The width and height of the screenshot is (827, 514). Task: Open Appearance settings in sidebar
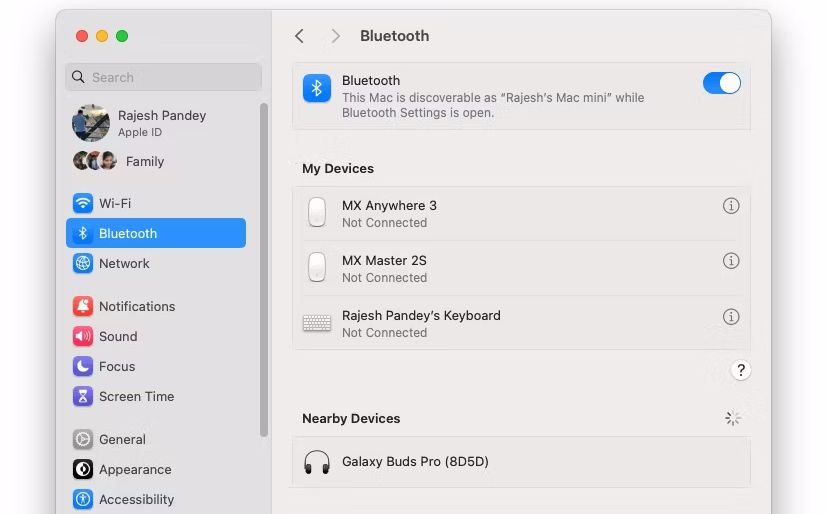[156, 469]
